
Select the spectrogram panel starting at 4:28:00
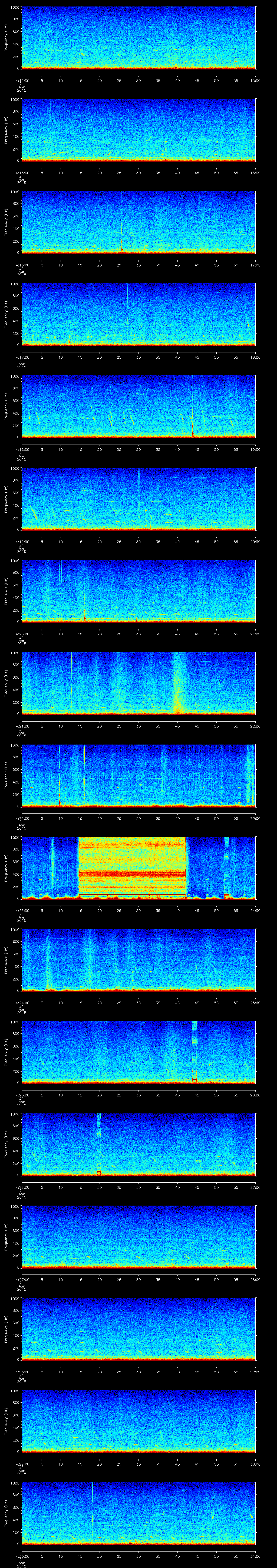click(139, 1329)
